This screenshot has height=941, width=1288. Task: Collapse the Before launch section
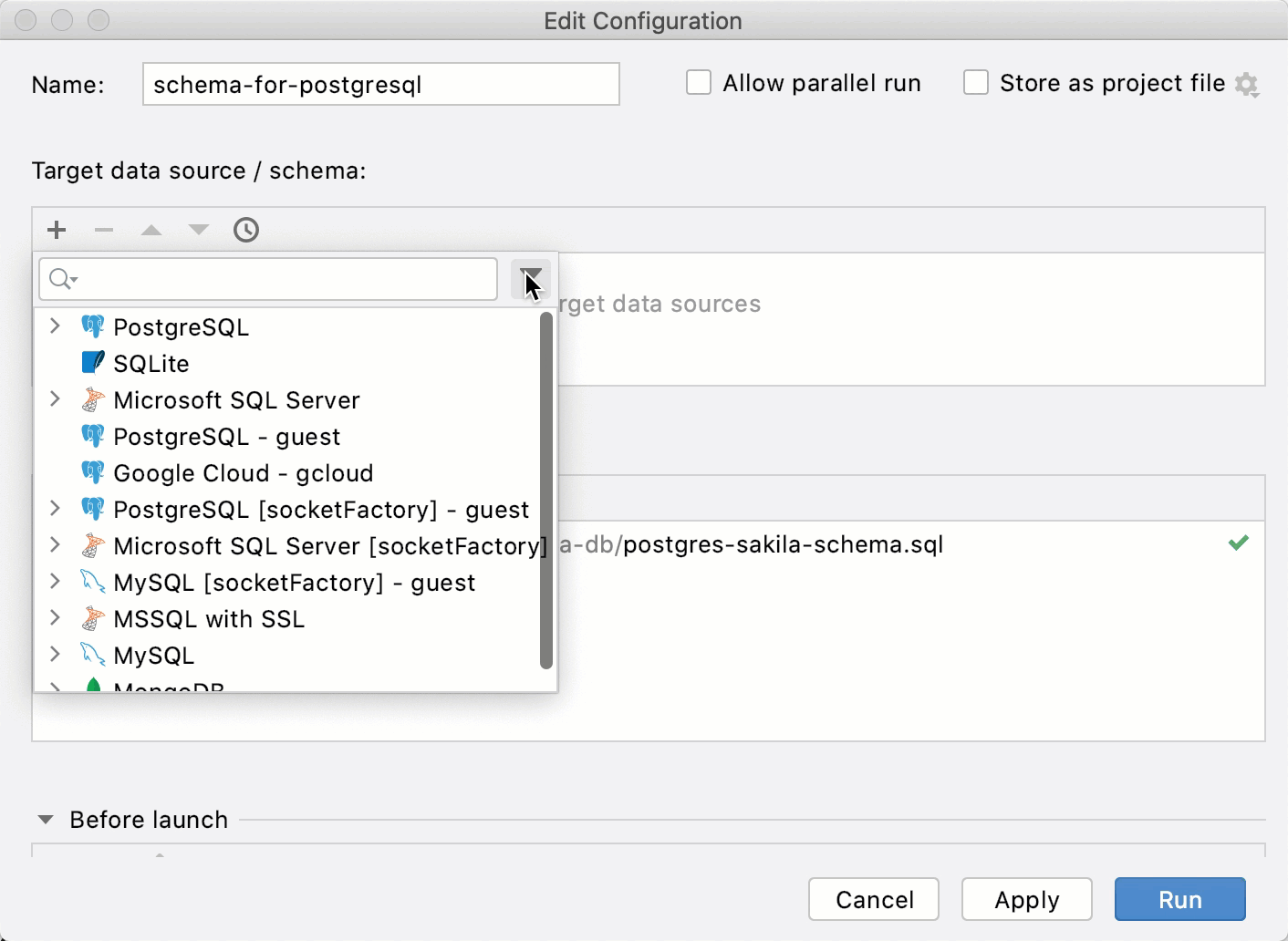pos(44,819)
